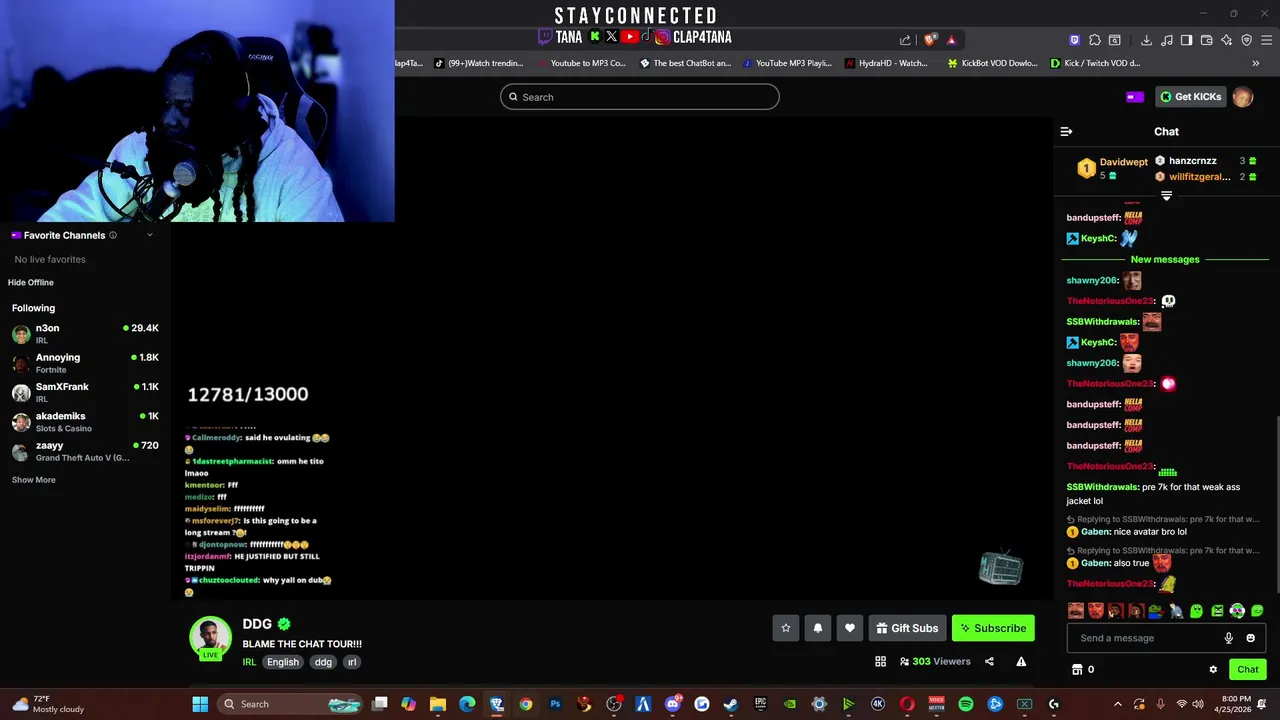This screenshot has width=1280, height=720.
Task: Open Annoying channel in Following
Action: tap(85, 363)
